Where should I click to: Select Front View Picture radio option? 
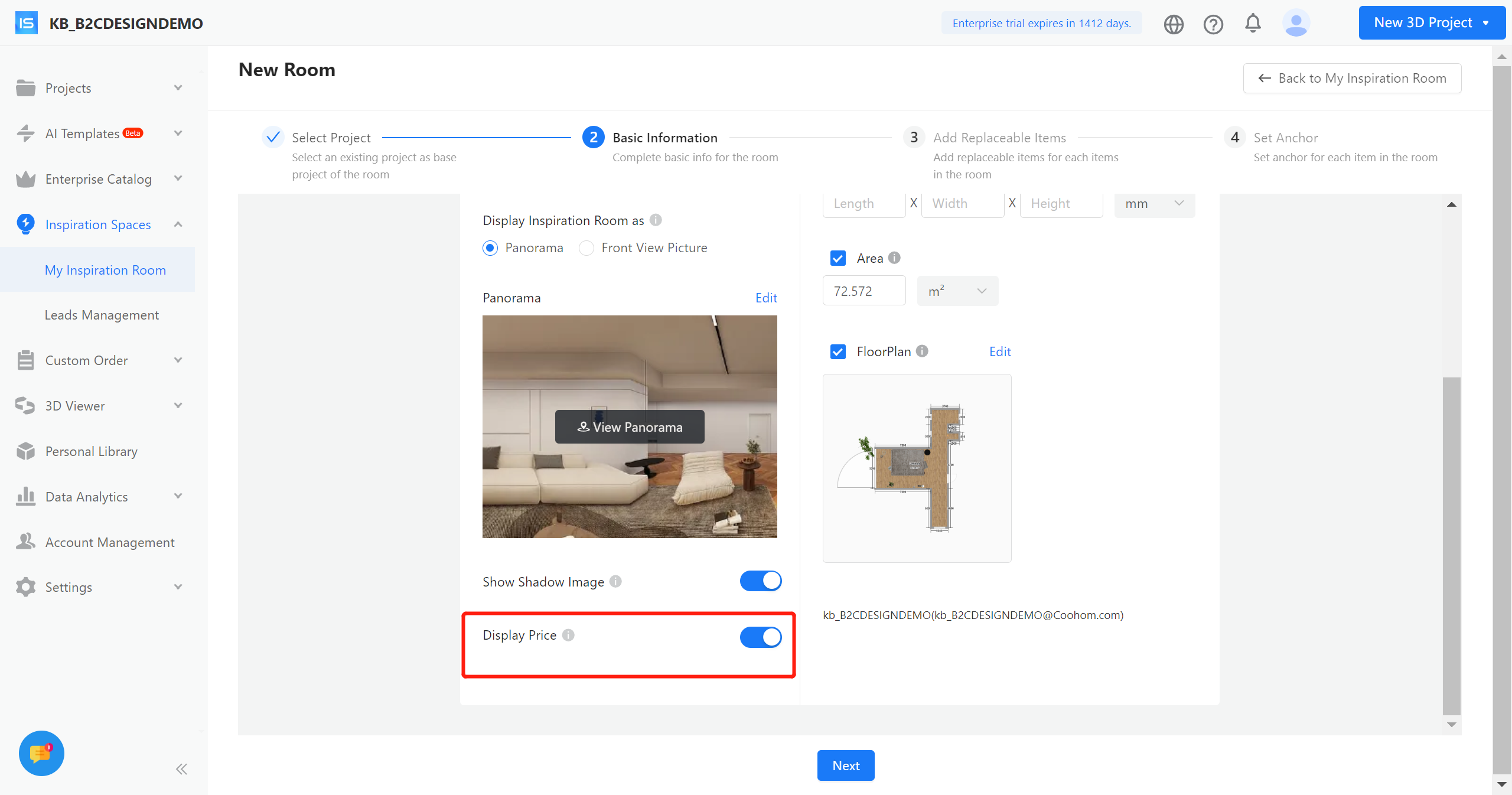(586, 248)
